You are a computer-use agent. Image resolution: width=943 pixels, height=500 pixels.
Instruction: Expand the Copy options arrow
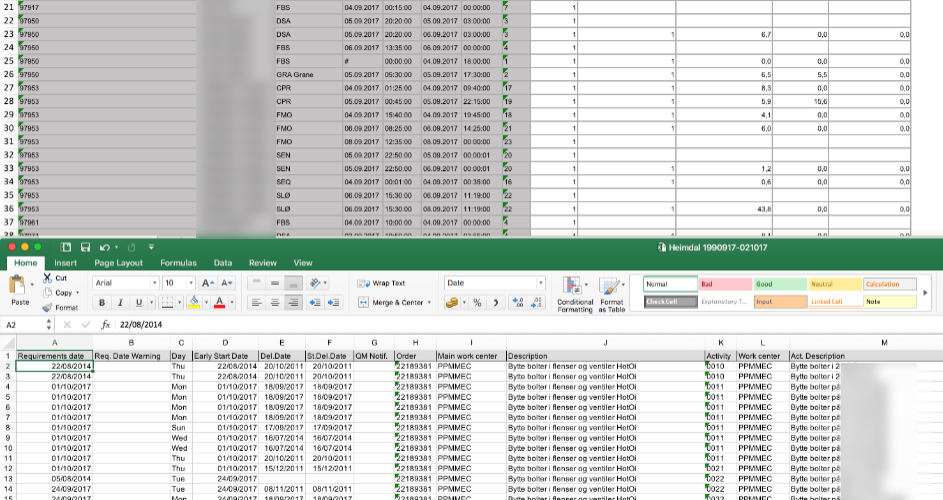point(78,293)
